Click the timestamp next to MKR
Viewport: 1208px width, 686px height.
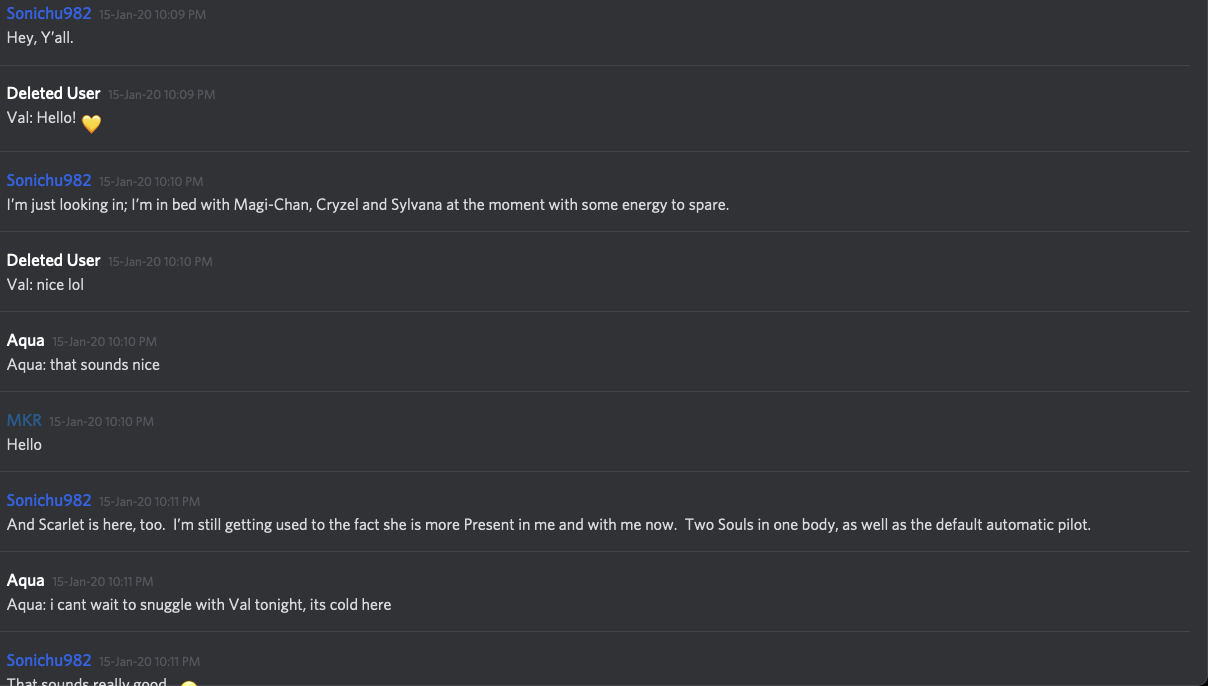coord(101,422)
